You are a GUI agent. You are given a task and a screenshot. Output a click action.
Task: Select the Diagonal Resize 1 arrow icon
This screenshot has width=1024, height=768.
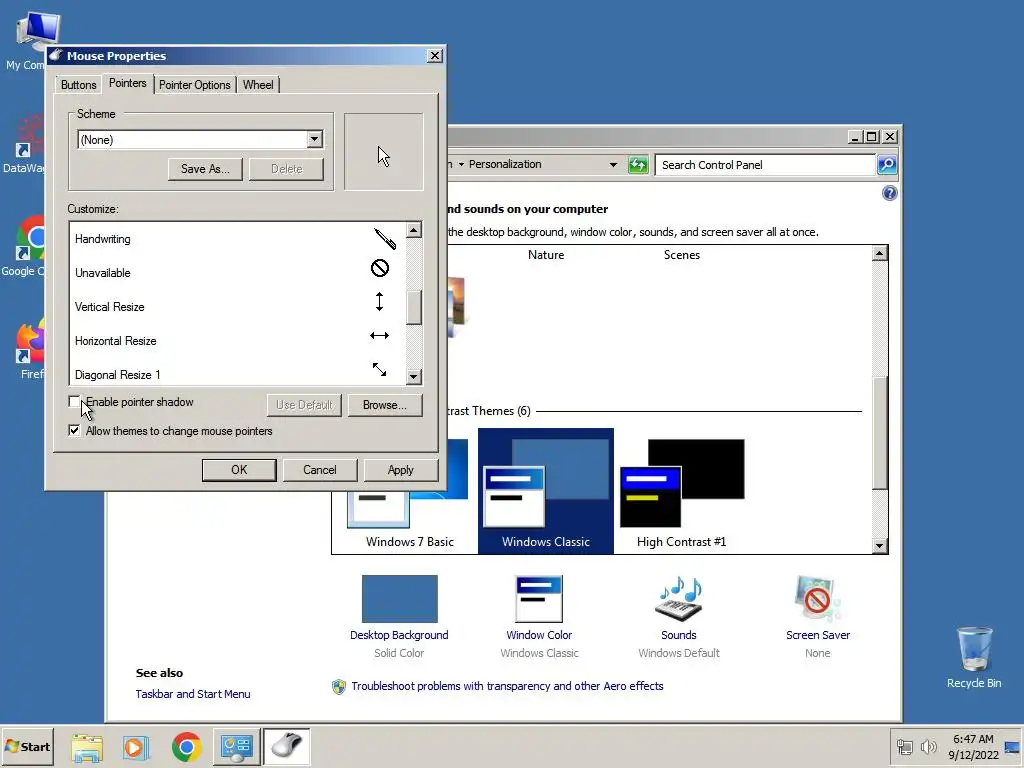[x=379, y=370]
